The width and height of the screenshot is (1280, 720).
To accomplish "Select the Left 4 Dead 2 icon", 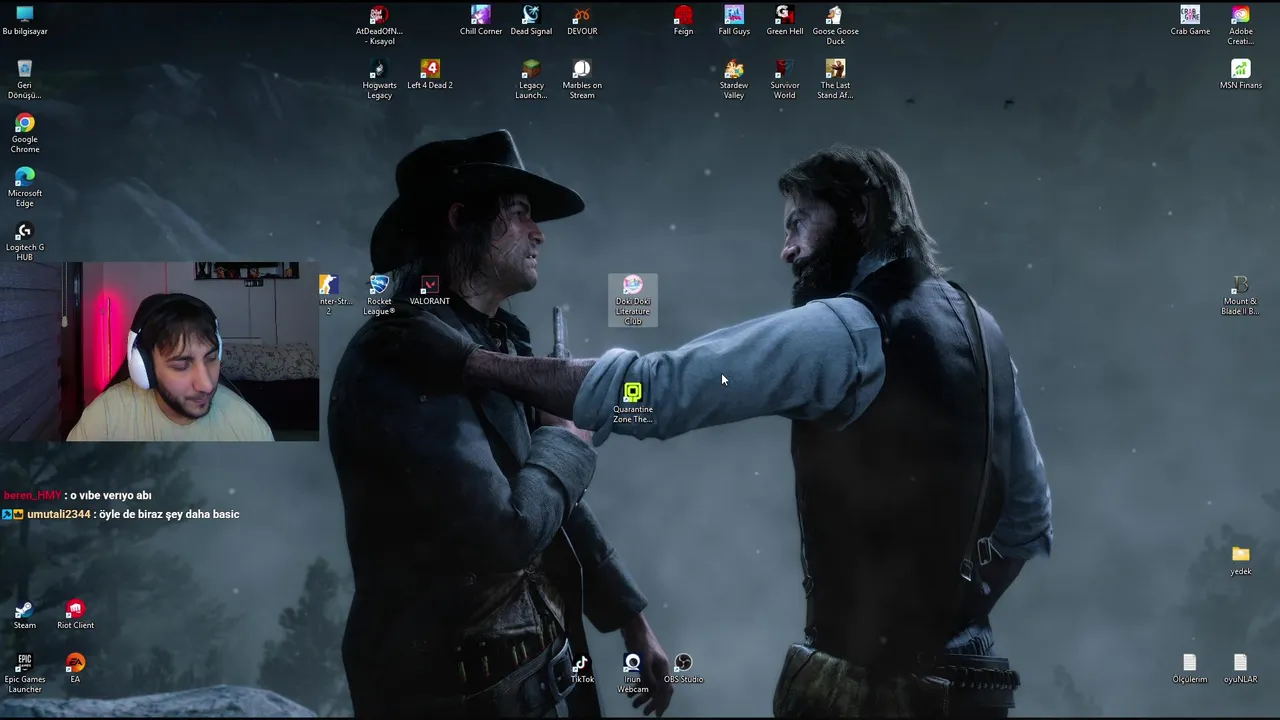I will 430,75.
